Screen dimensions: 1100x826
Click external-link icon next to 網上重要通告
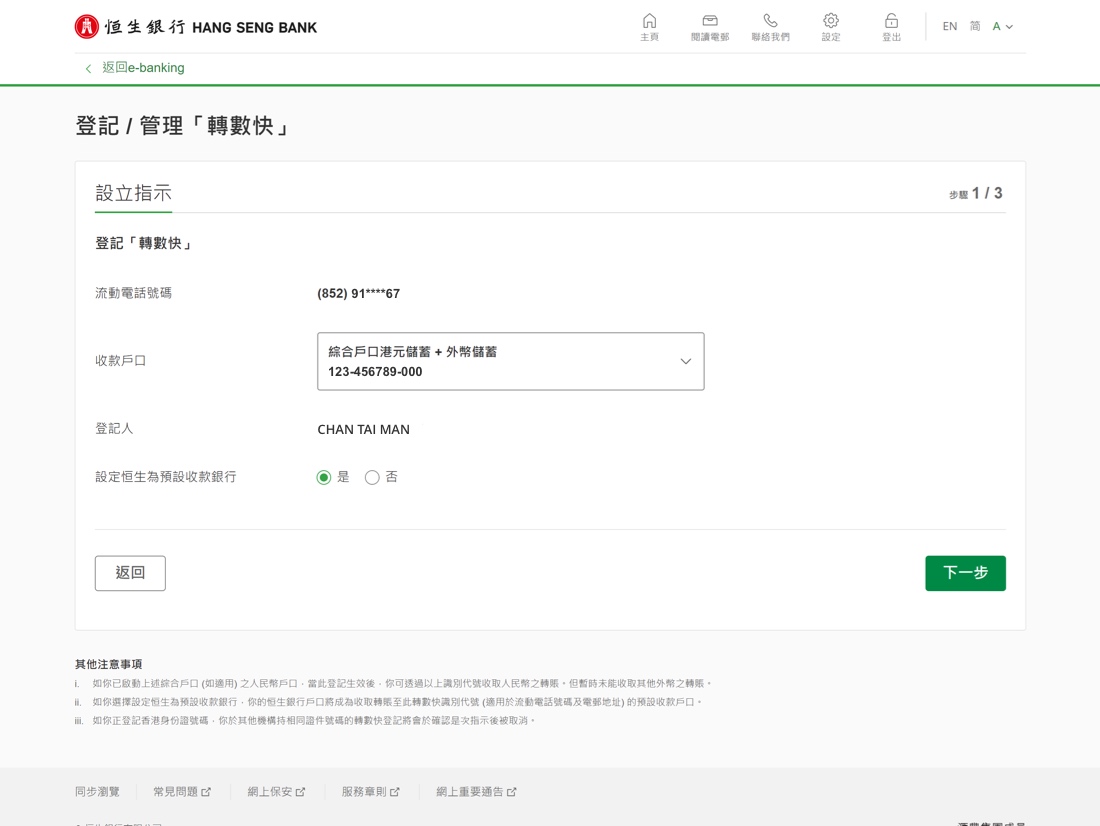click(x=511, y=792)
